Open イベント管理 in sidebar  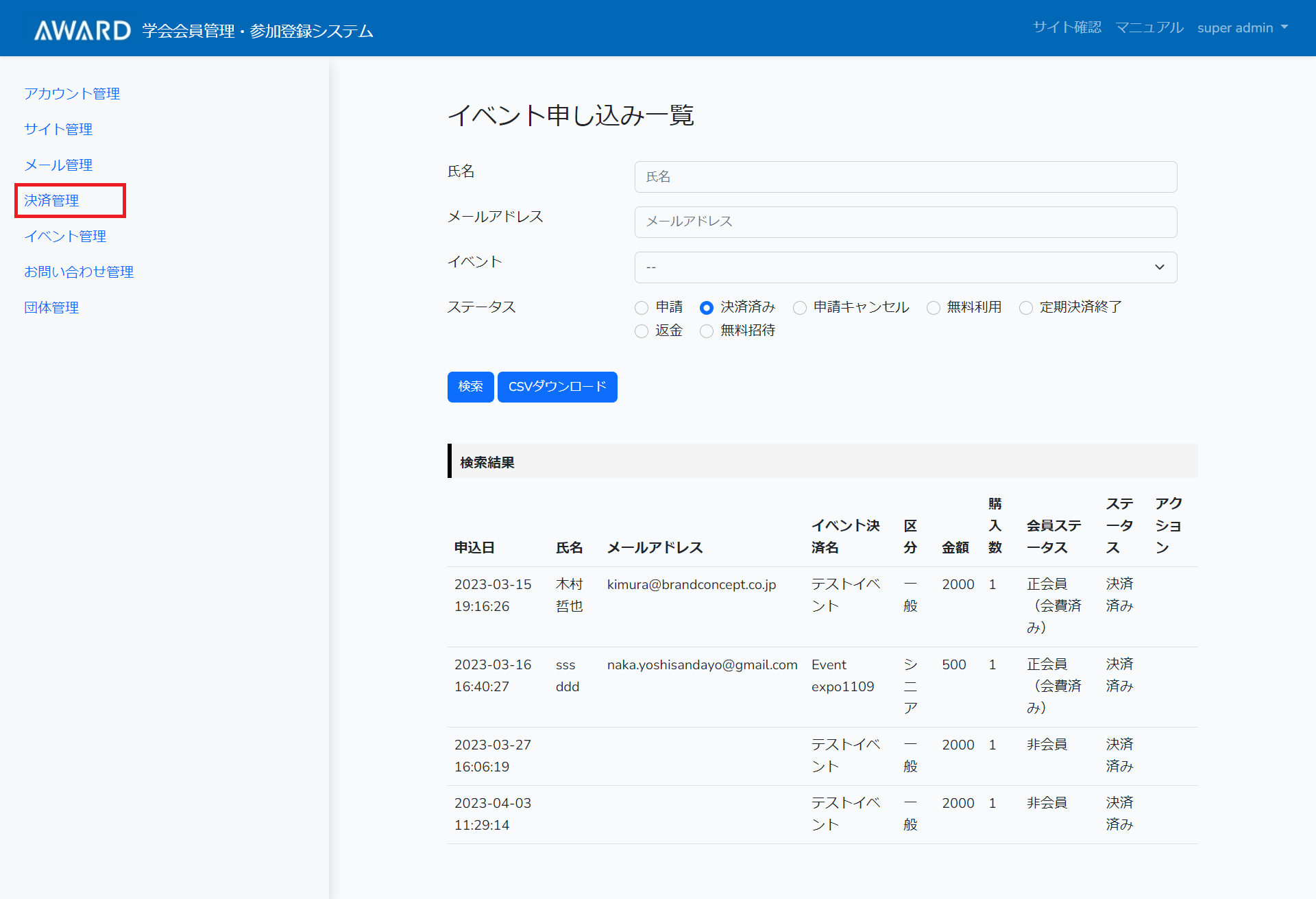(x=65, y=236)
